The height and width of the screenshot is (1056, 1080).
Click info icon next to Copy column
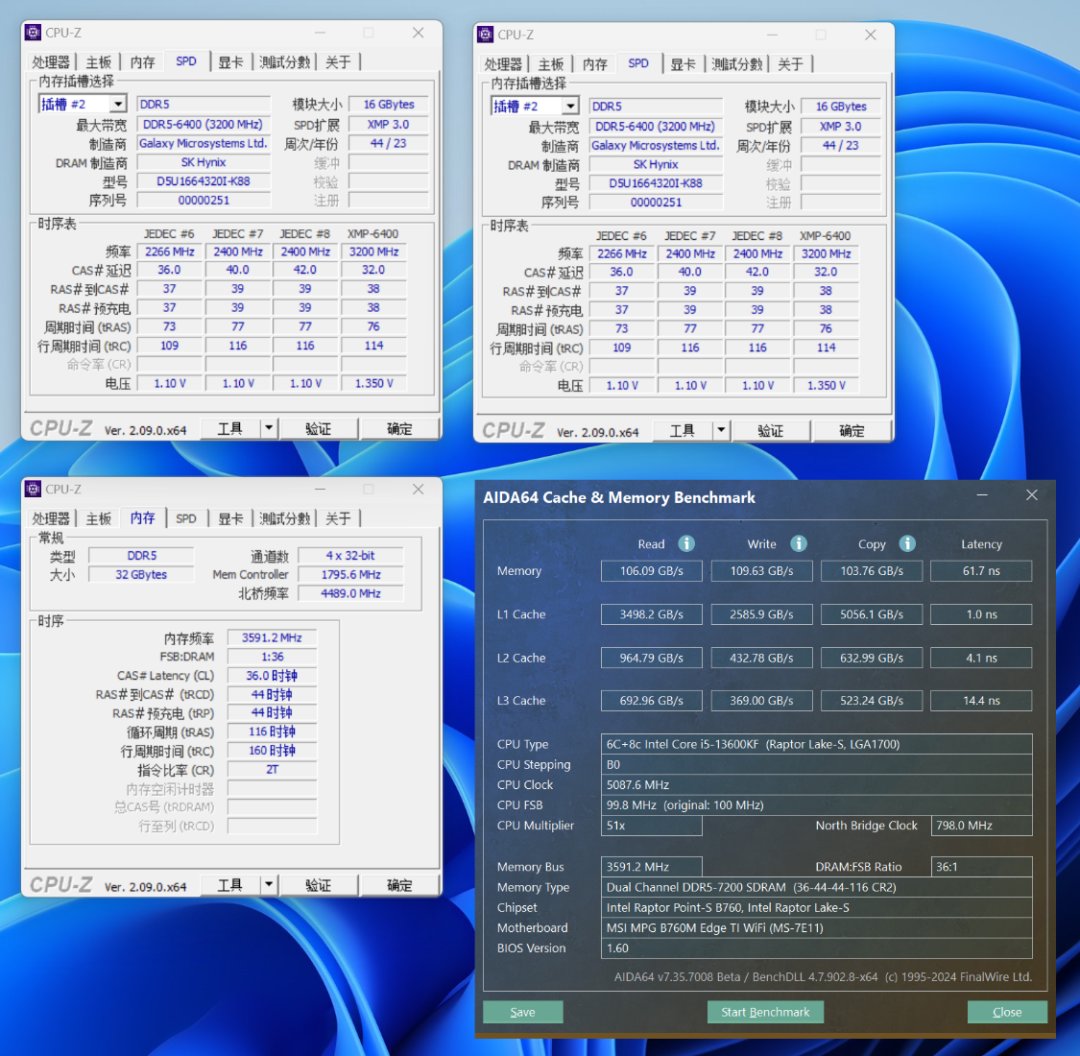pos(908,543)
